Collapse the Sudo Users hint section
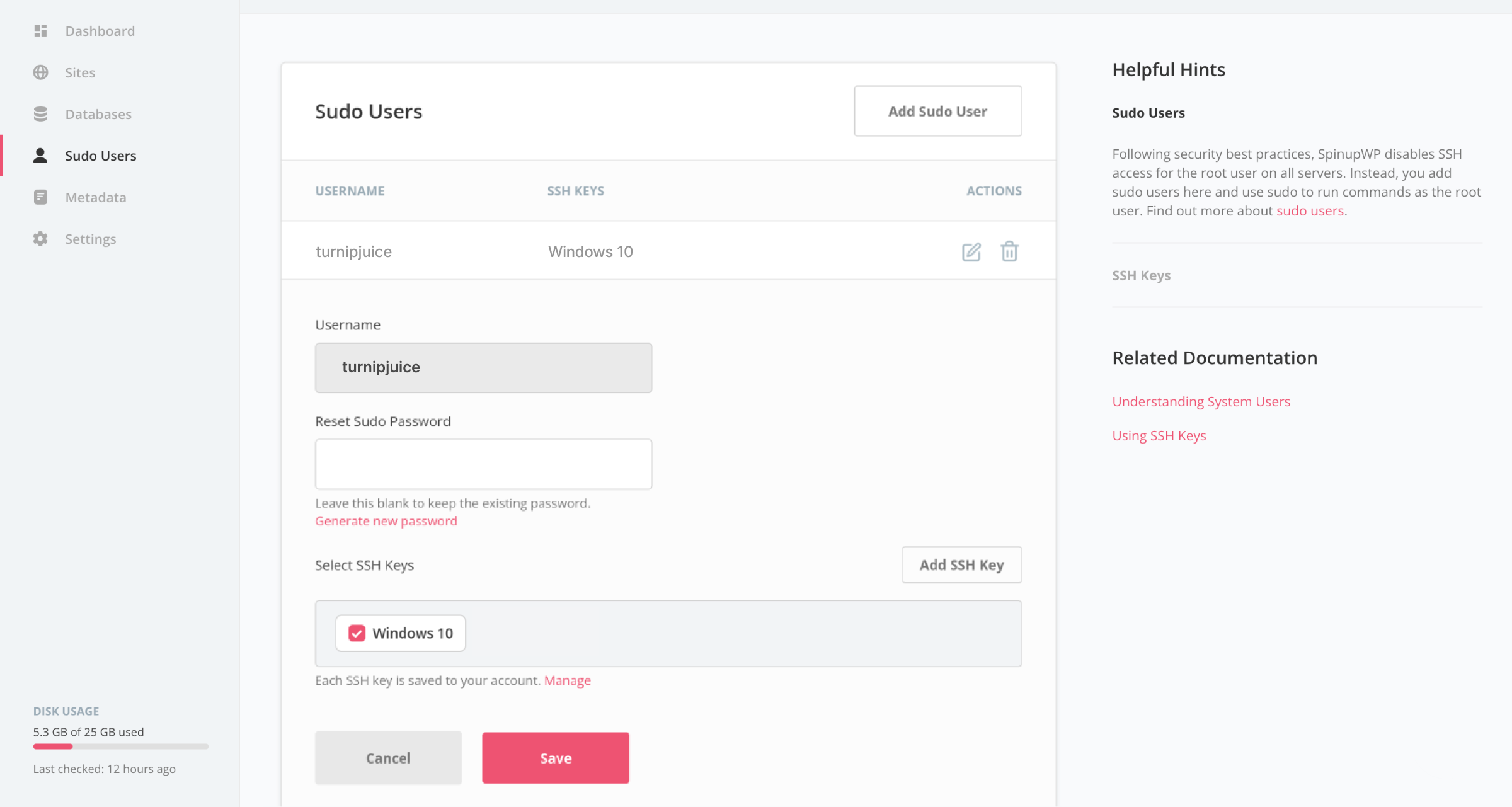 tap(1148, 113)
